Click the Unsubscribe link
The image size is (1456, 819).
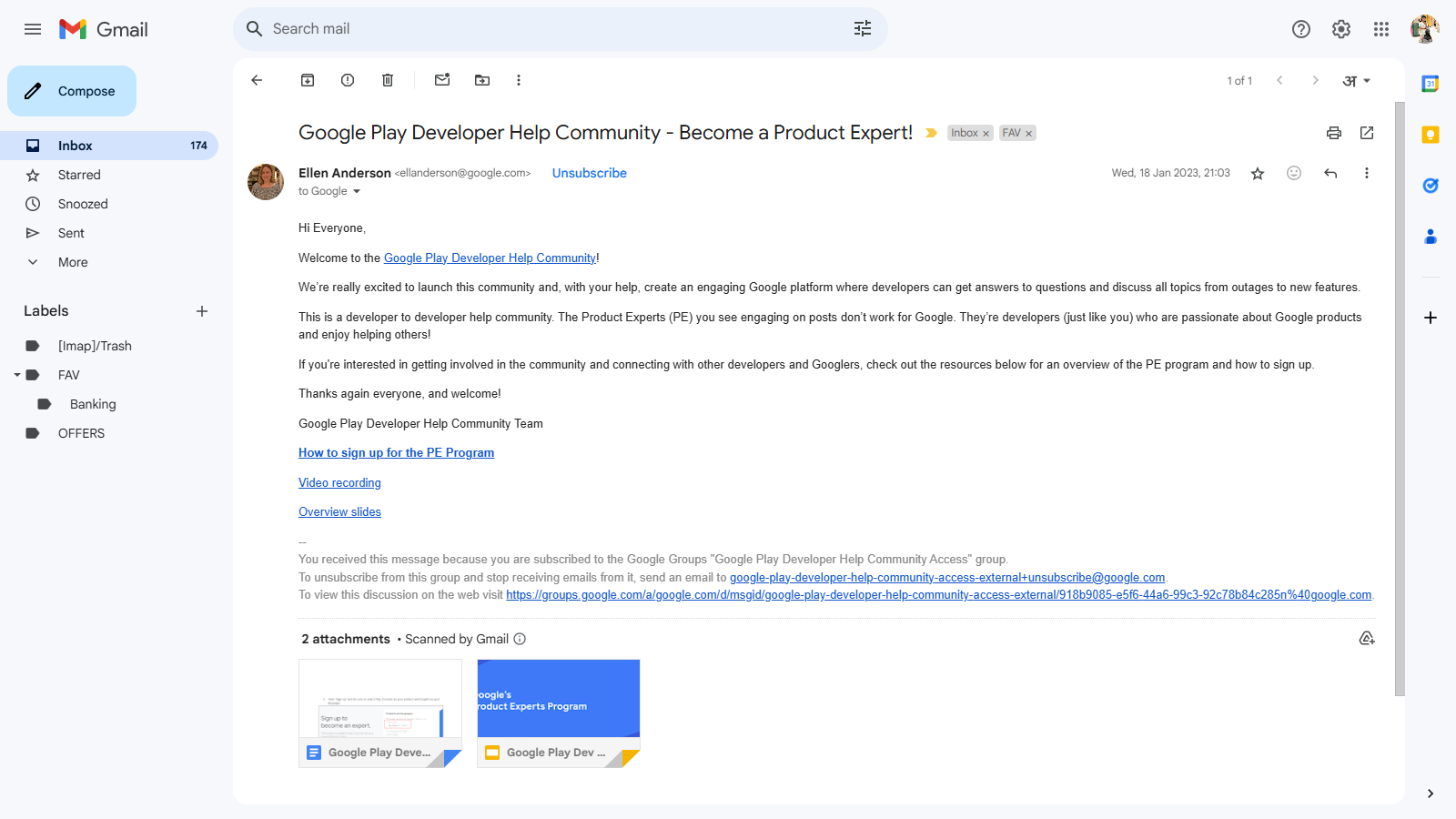pos(590,173)
